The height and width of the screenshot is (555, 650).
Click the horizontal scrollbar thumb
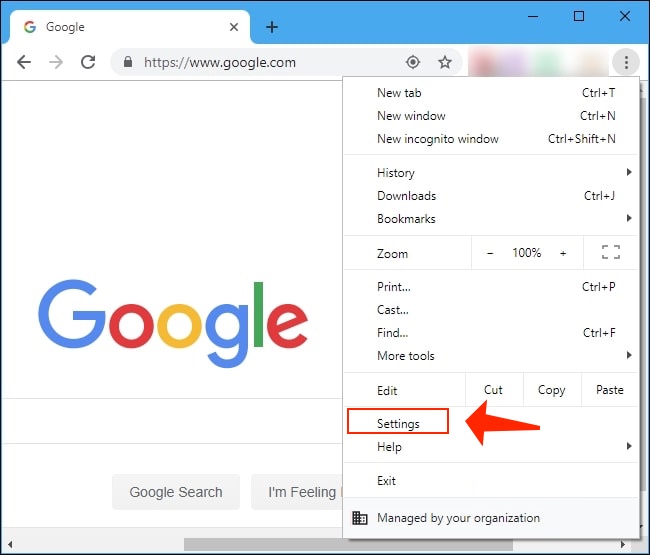click(x=348, y=544)
